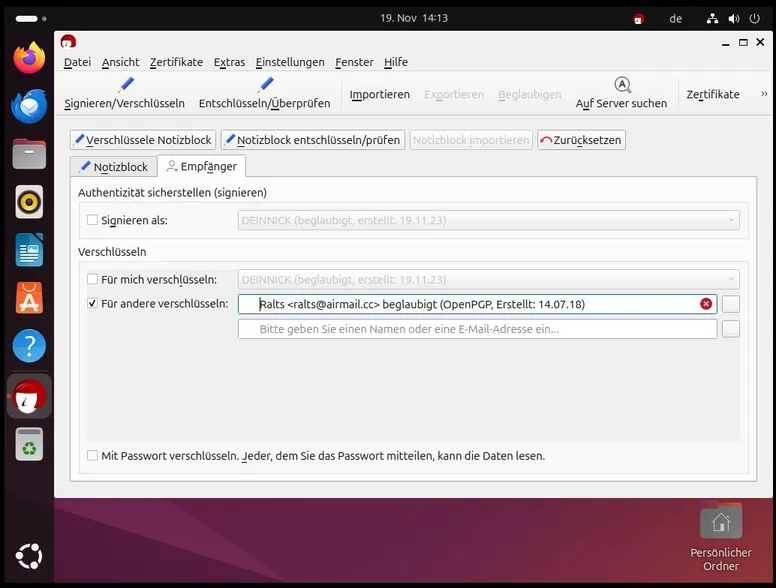This screenshot has height=588, width=776.
Task: Open the Trash from the dock
Action: click(x=29, y=444)
